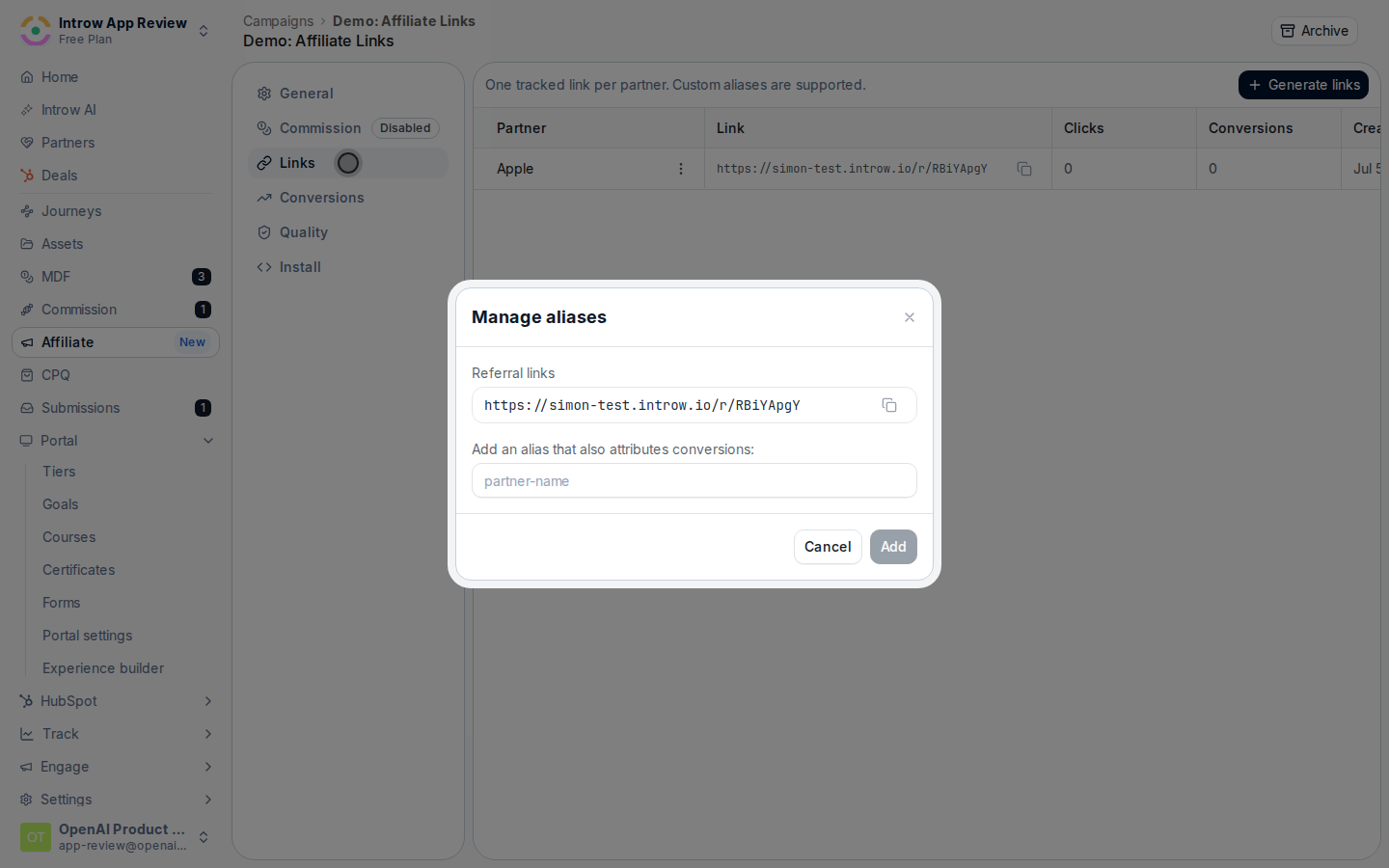The image size is (1389, 868).
Task: Expand the Engage section chevron
Action: (208, 767)
